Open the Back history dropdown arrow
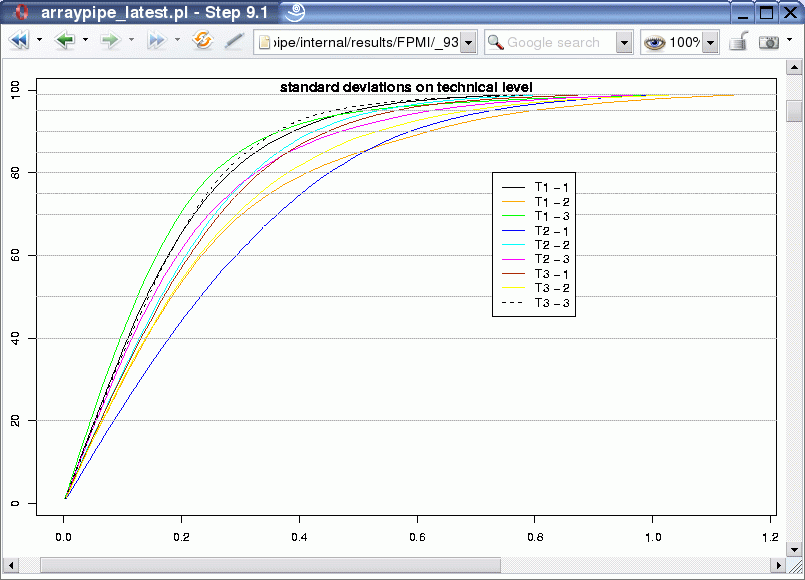The image size is (805, 580). 85,40
